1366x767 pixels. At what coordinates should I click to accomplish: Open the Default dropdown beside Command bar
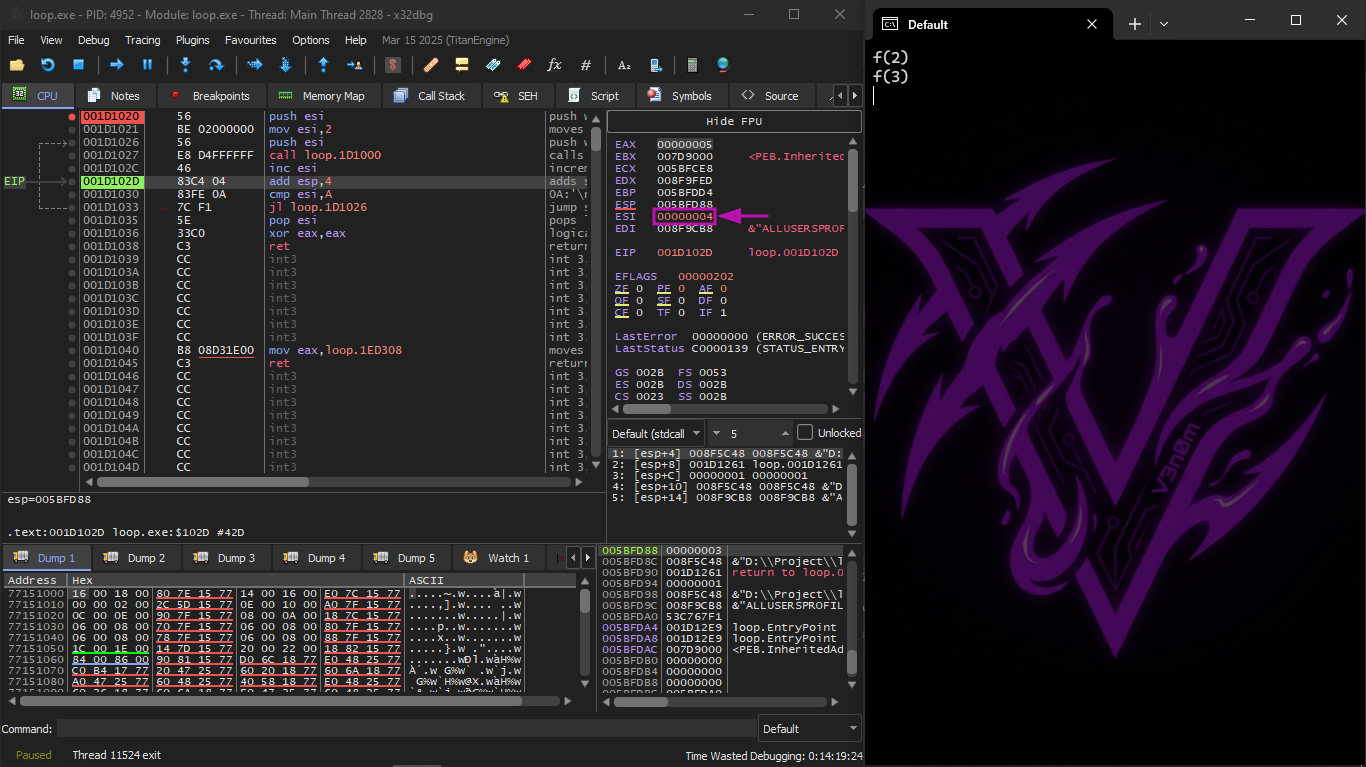point(809,729)
